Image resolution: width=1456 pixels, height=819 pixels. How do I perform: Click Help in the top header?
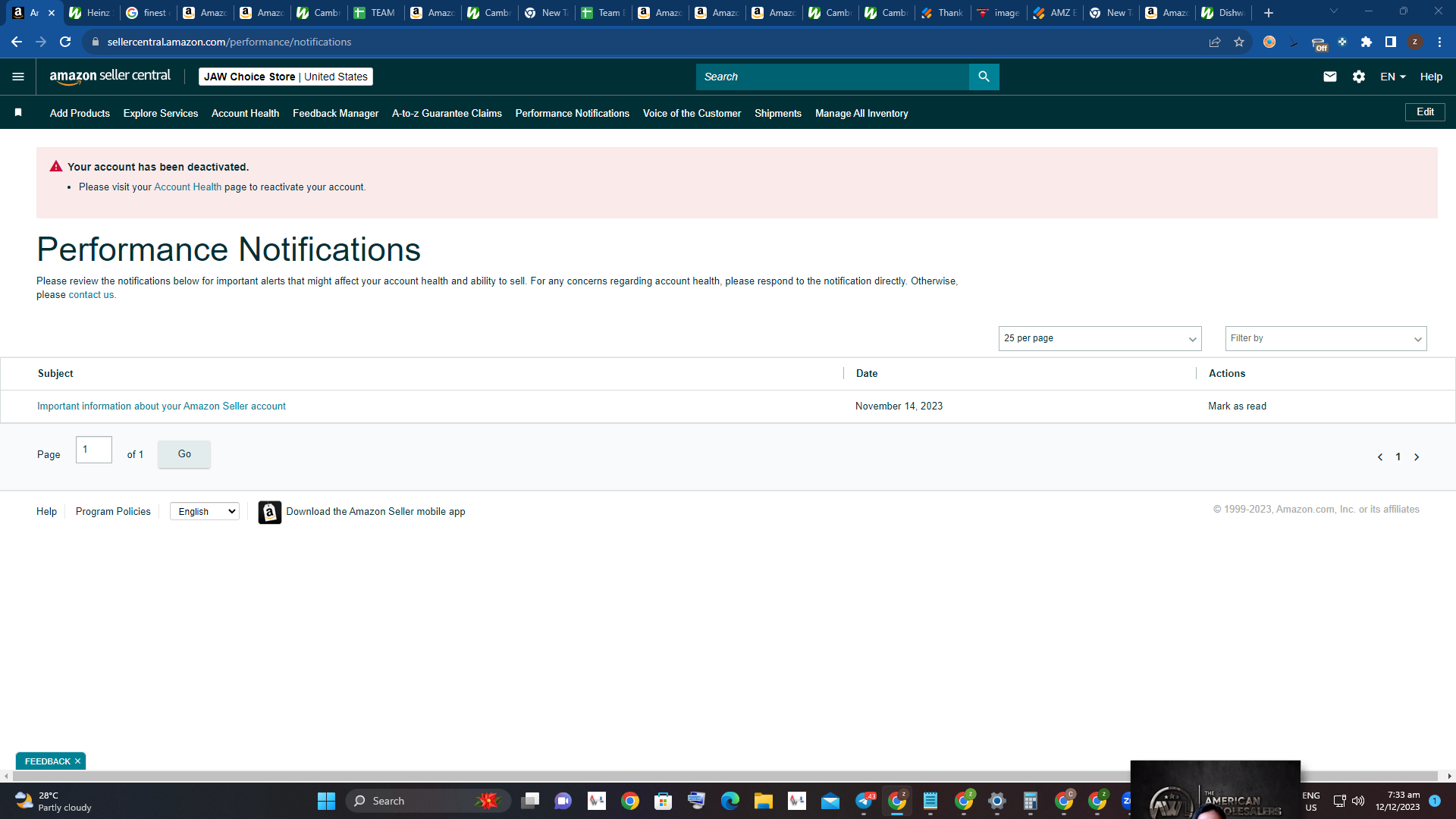[1431, 77]
